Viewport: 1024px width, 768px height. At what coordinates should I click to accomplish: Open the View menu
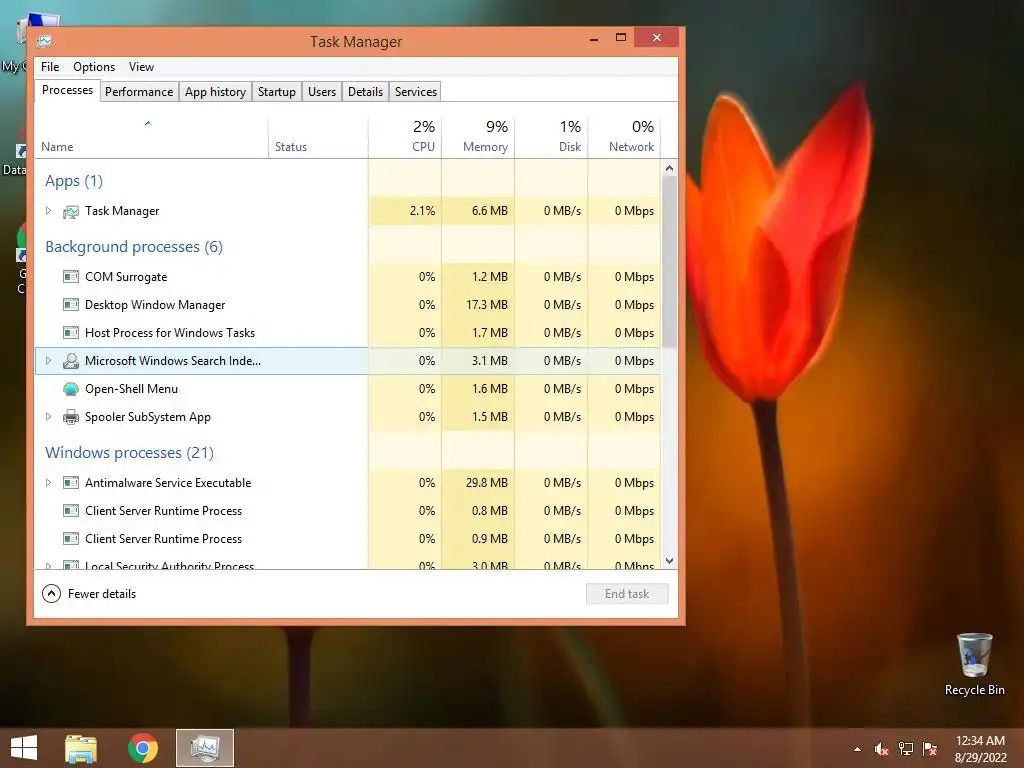click(141, 67)
